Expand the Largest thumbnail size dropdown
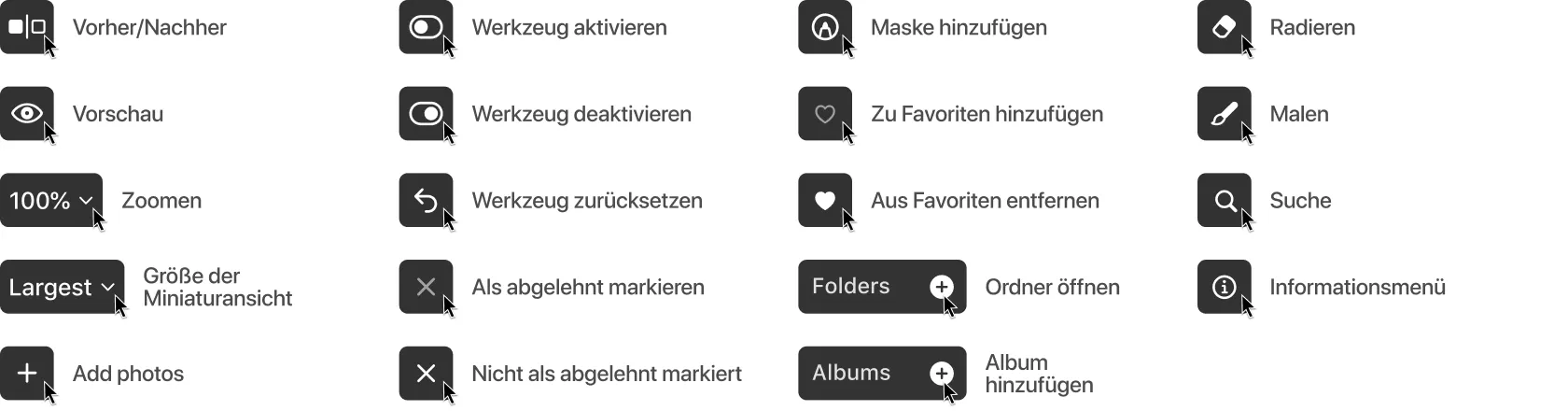This screenshot has height=411, width=1568. click(x=62, y=287)
